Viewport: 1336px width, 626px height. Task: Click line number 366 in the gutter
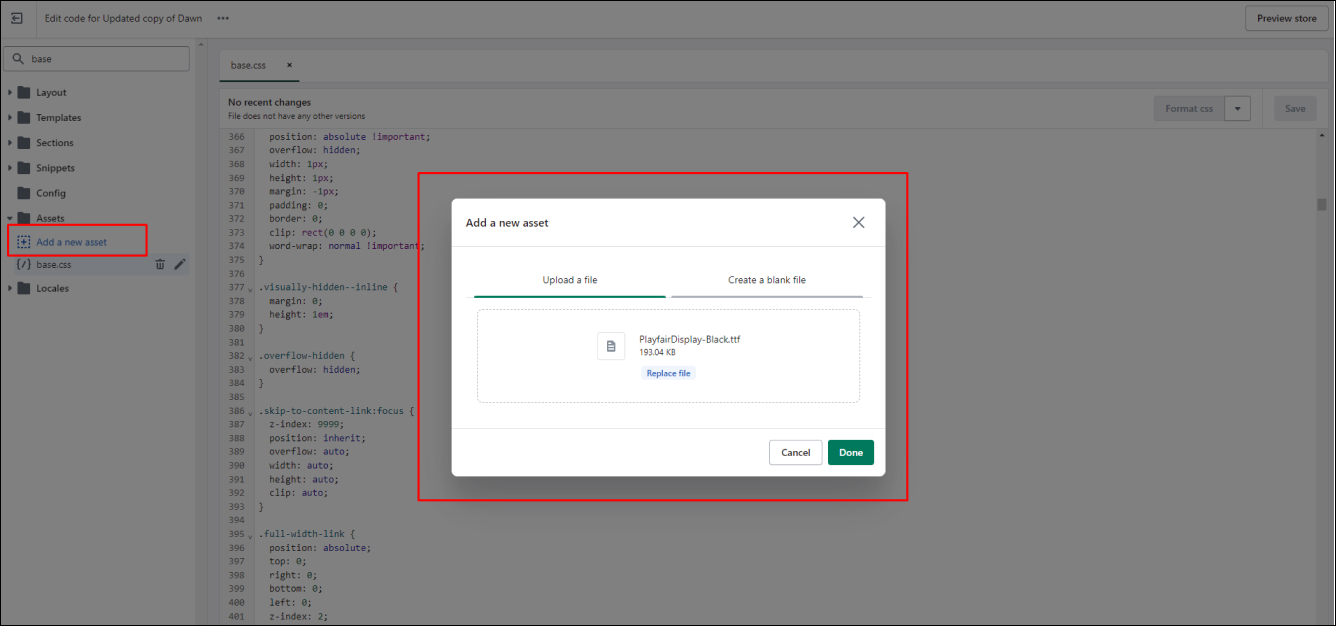(236, 137)
